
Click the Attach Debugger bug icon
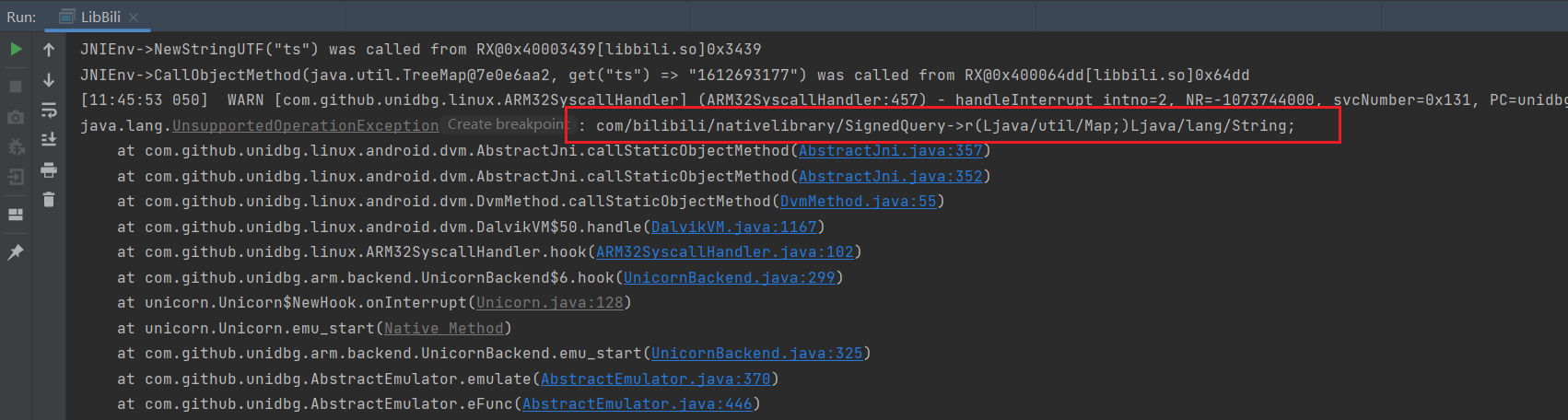coord(16,146)
